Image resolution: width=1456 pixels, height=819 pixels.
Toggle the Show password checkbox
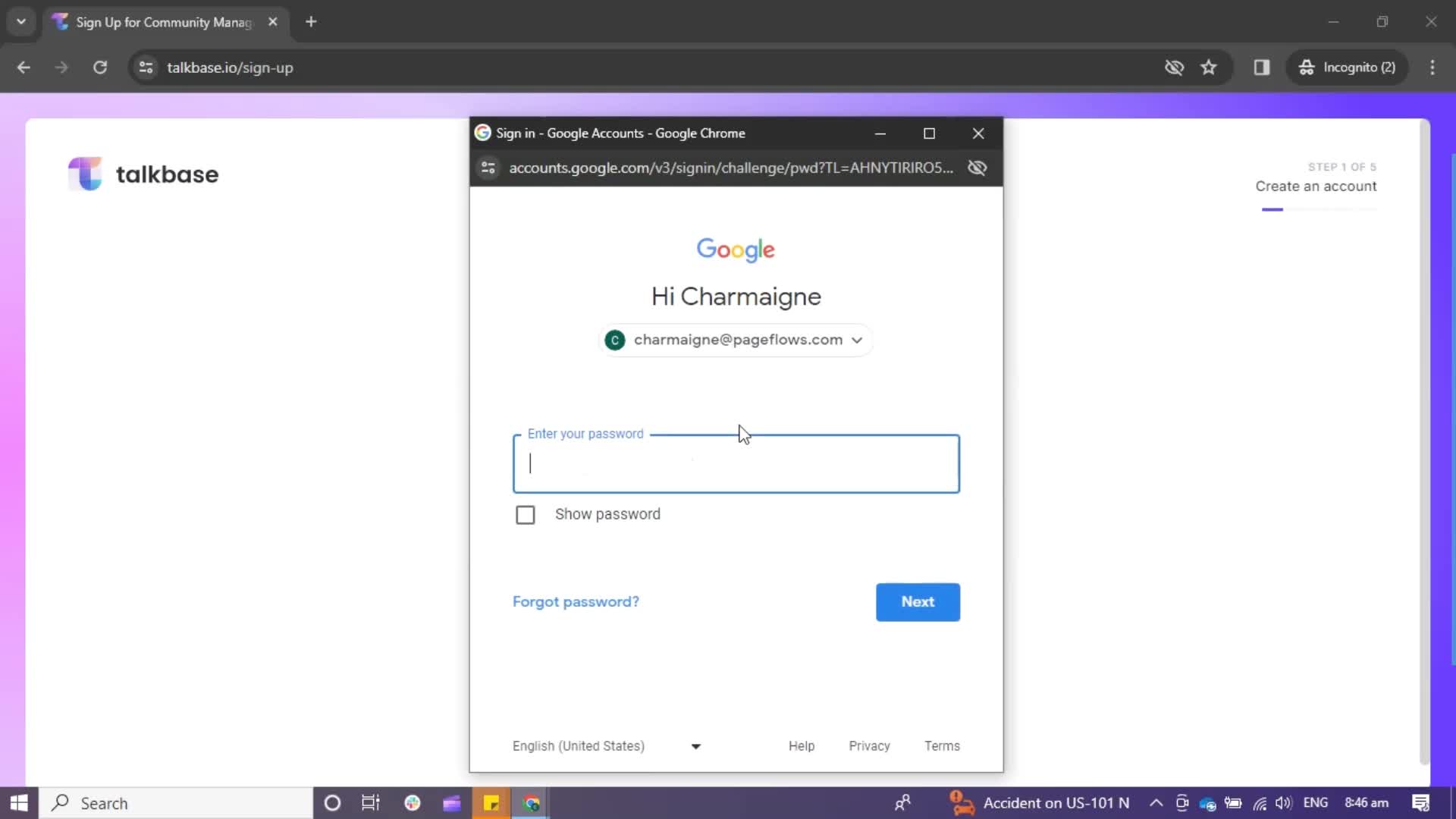(x=526, y=514)
